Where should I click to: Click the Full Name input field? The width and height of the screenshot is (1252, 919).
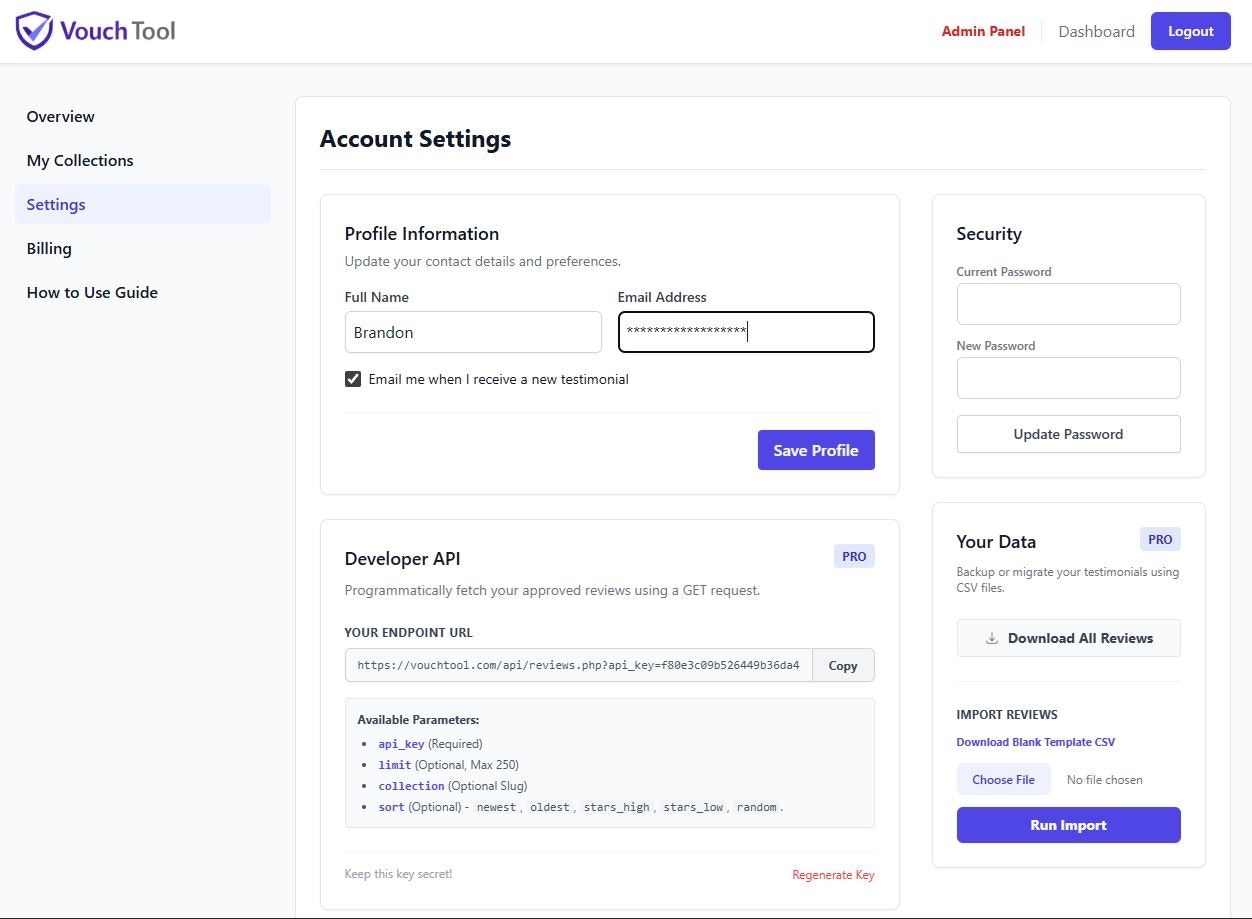(x=473, y=332)
